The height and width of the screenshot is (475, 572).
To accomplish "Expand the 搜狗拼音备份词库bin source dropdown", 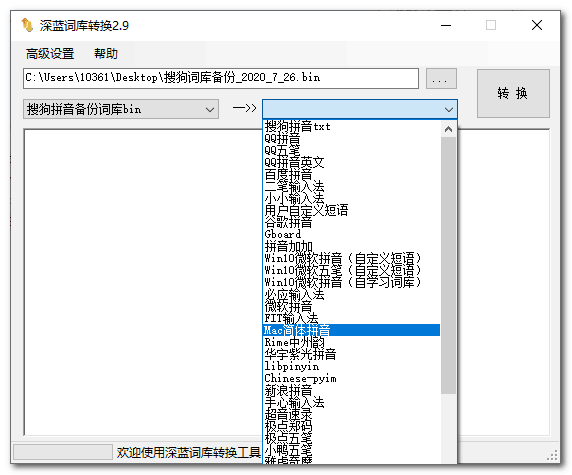I will coord(121,109).
